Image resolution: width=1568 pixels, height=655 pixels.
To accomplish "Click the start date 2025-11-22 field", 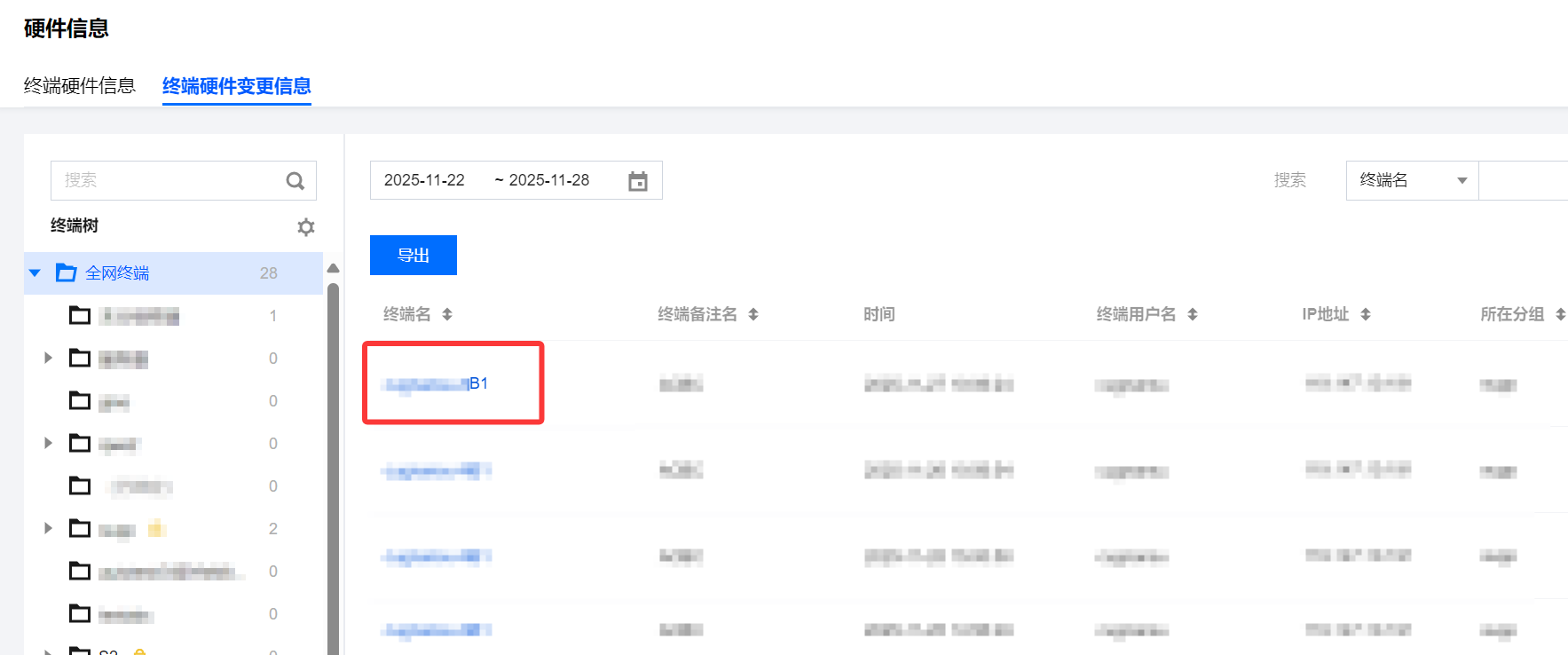I will point(424,180).
